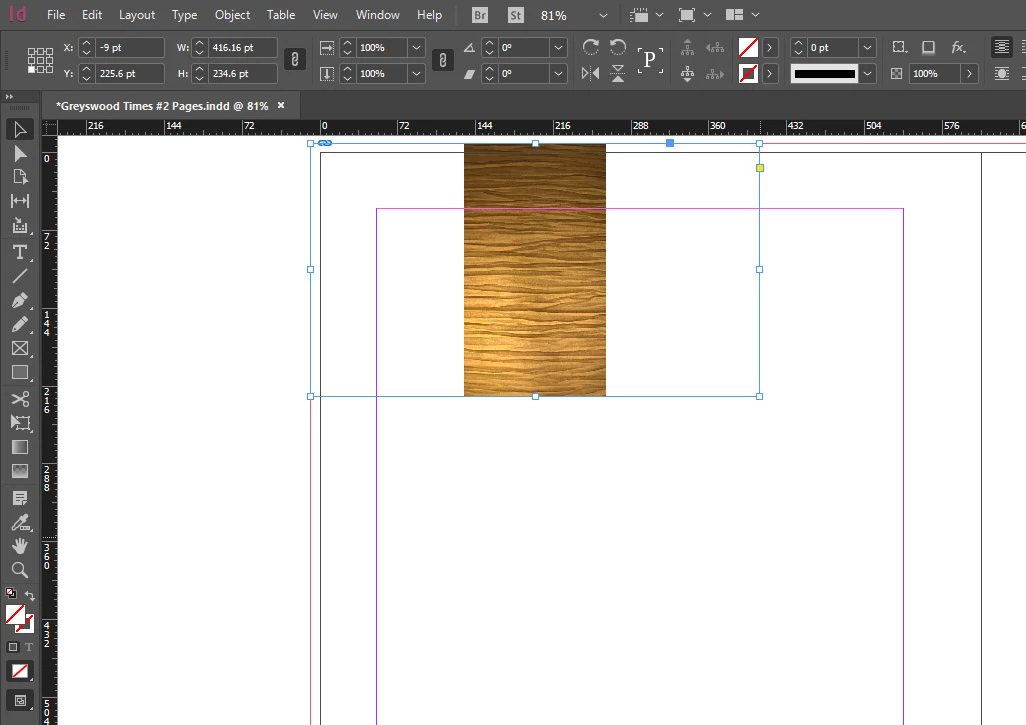Open the Type menu
The image size is (1026, 725).
(185, 14)
